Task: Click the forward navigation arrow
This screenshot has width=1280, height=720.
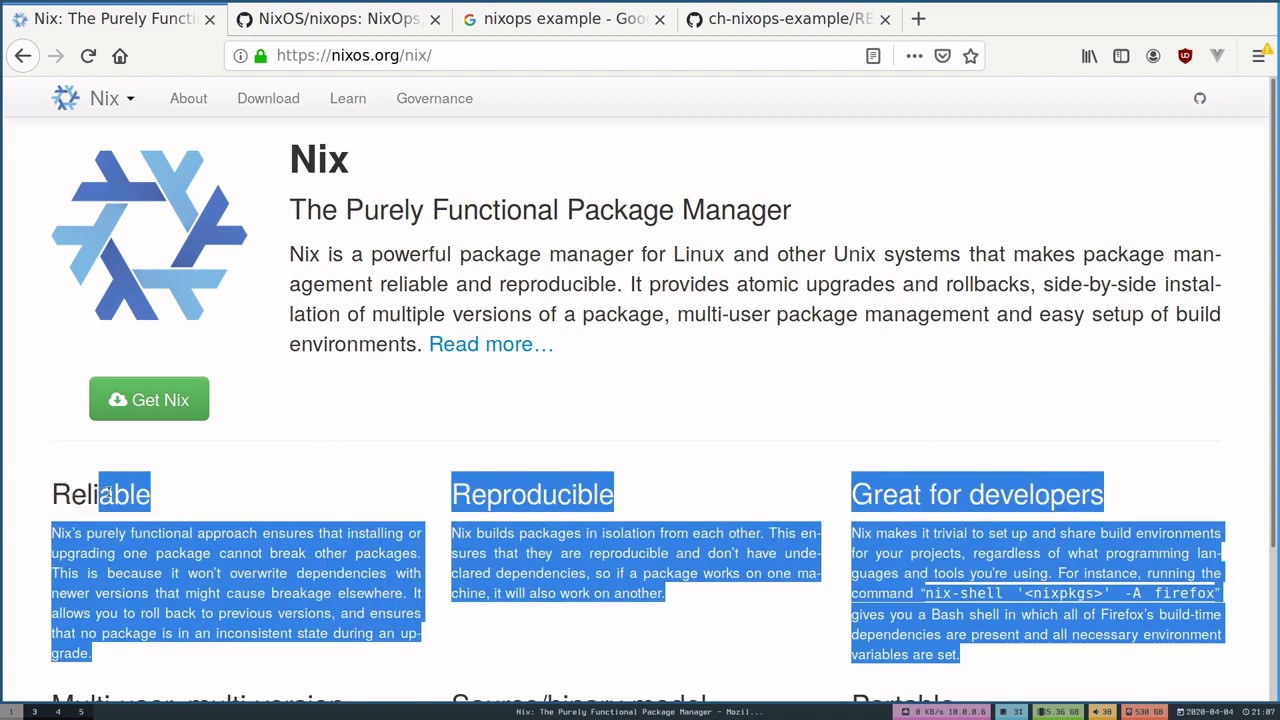Action: [x=56, y=56]
